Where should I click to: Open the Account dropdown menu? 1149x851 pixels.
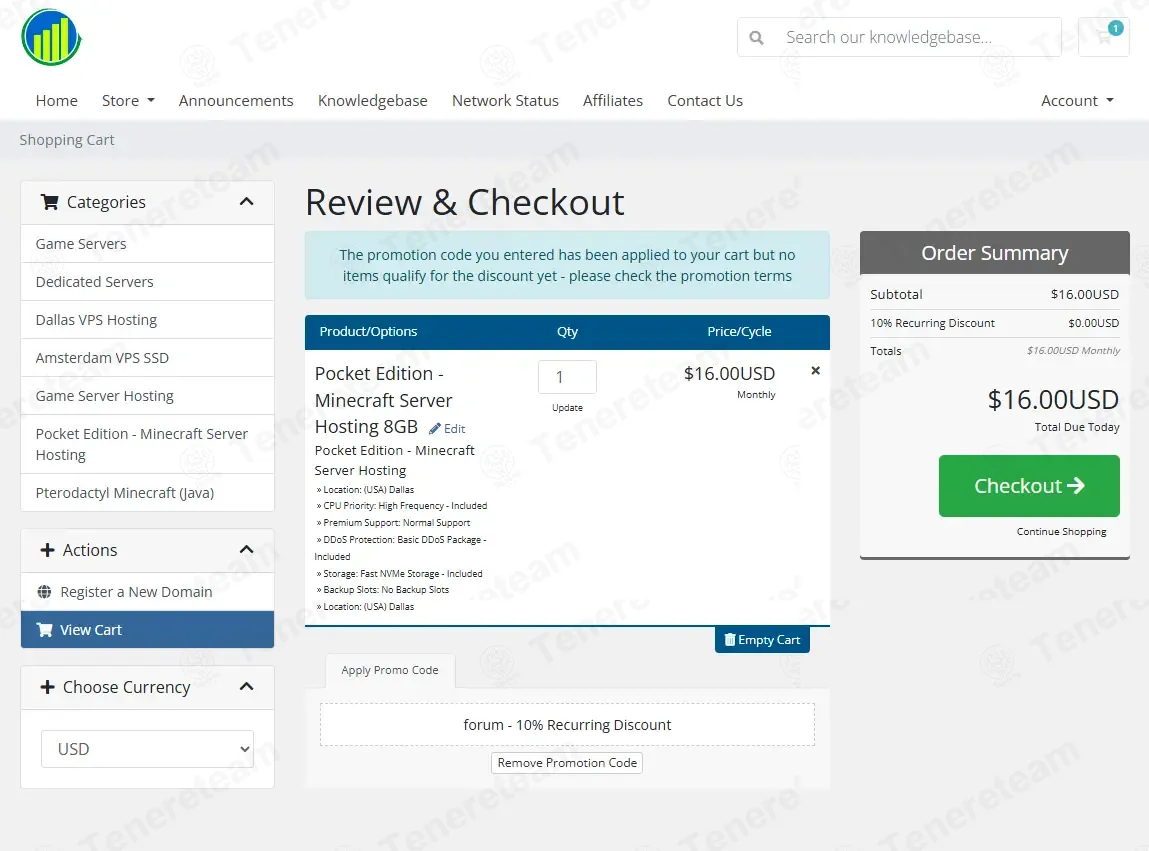click(x=1077, y=100)
